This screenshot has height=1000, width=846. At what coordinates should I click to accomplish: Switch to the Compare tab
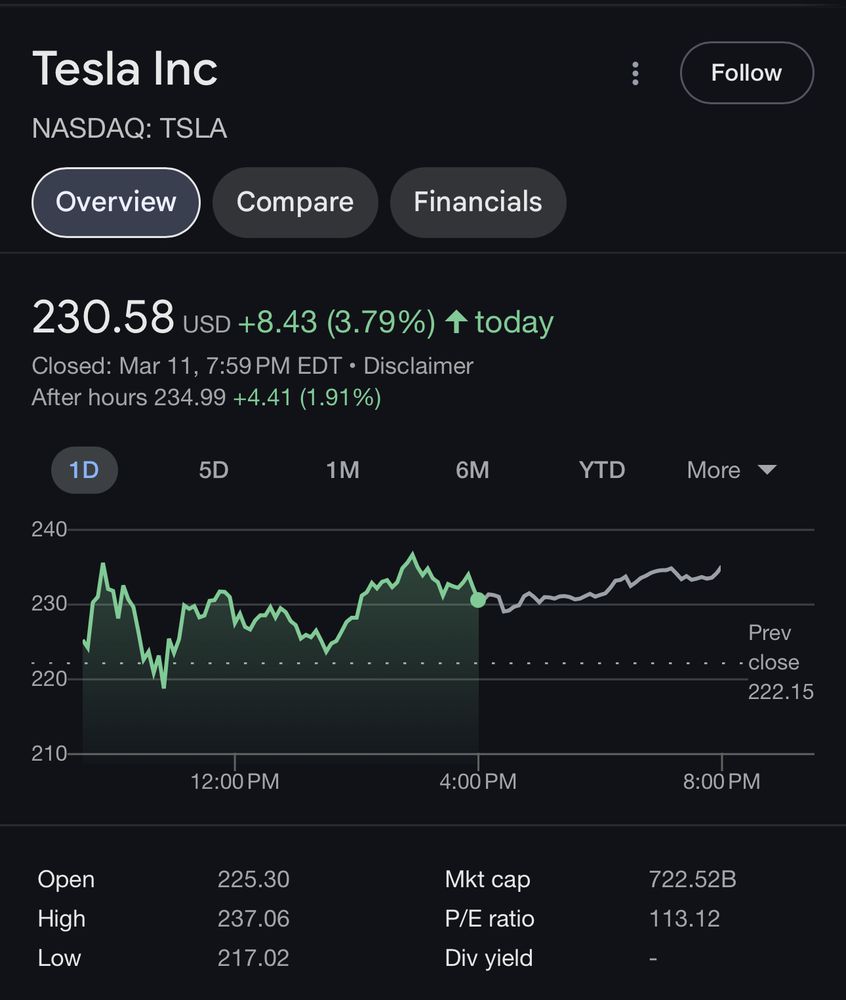click(x=295, y=202)
